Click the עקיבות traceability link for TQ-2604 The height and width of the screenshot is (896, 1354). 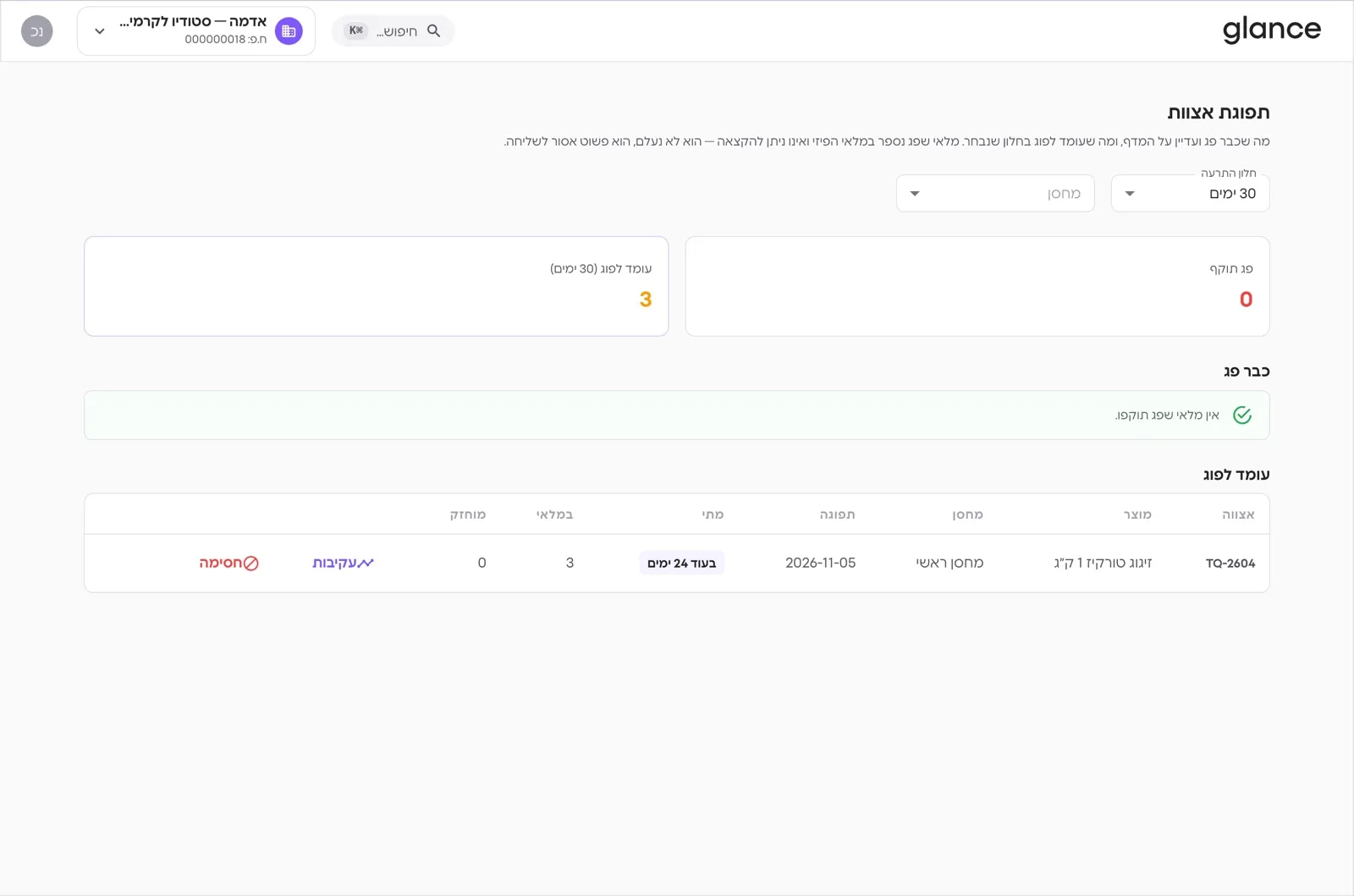[343, 563]
